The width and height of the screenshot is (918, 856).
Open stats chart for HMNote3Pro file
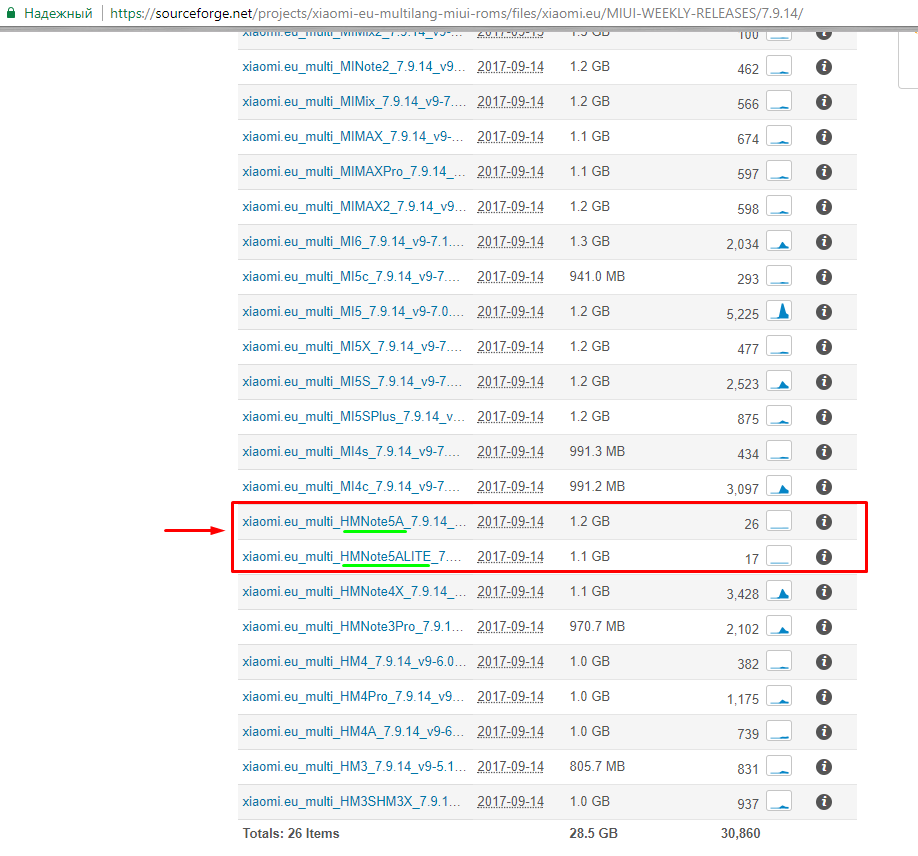778,627
